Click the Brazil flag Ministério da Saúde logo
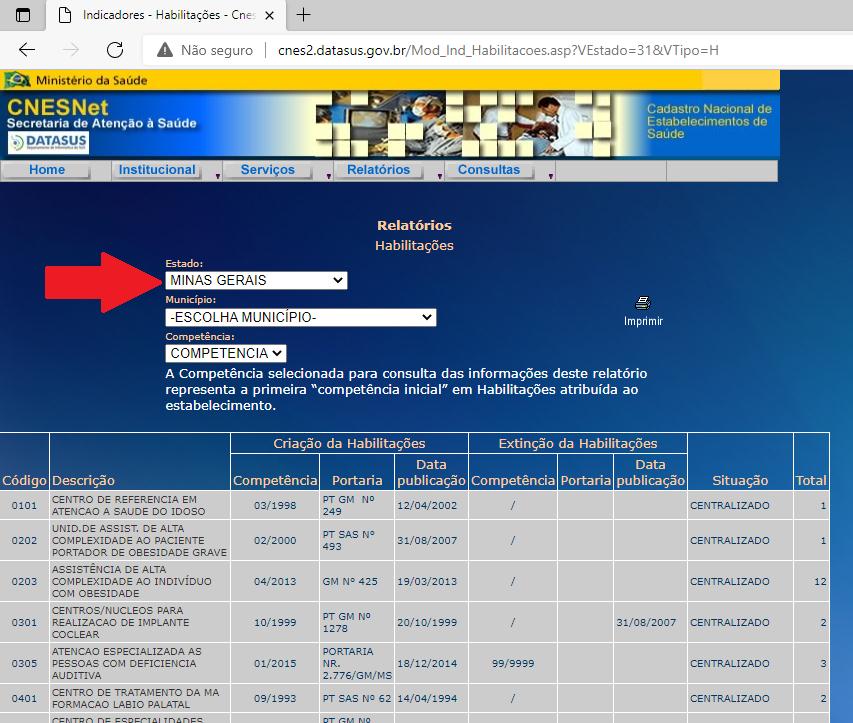 (17, 80)
